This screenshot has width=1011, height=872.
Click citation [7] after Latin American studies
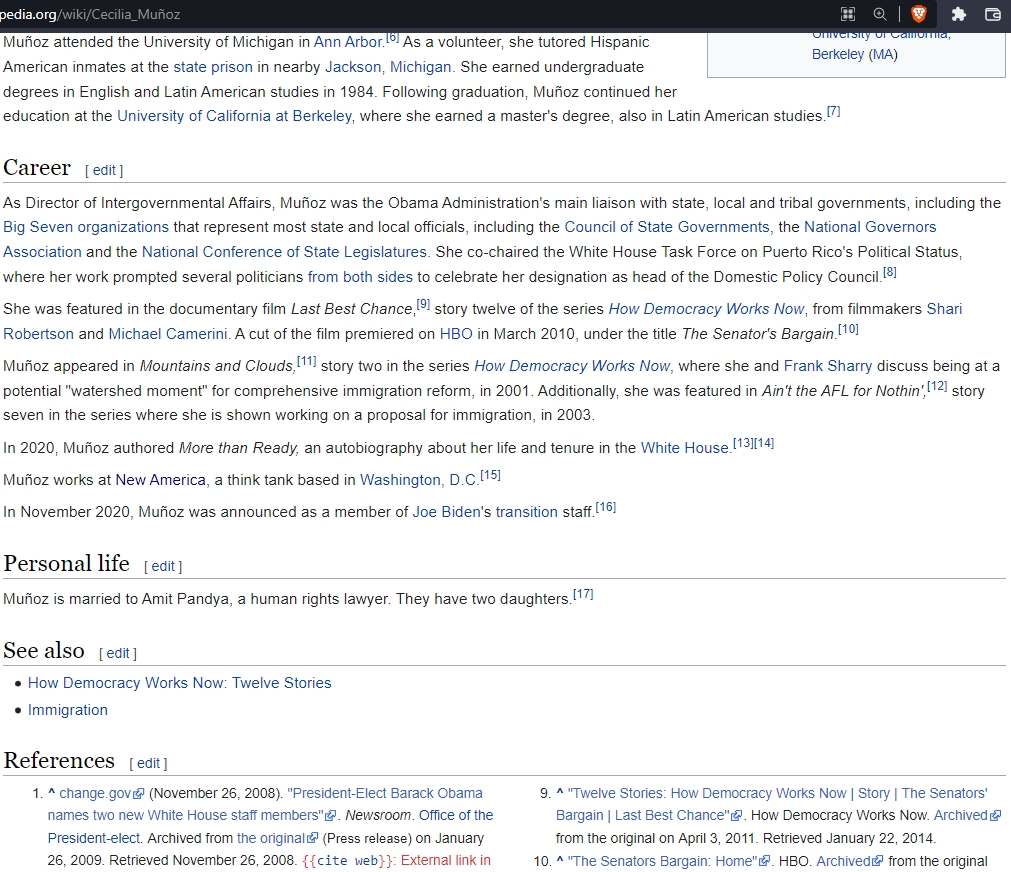click(834, 111)
